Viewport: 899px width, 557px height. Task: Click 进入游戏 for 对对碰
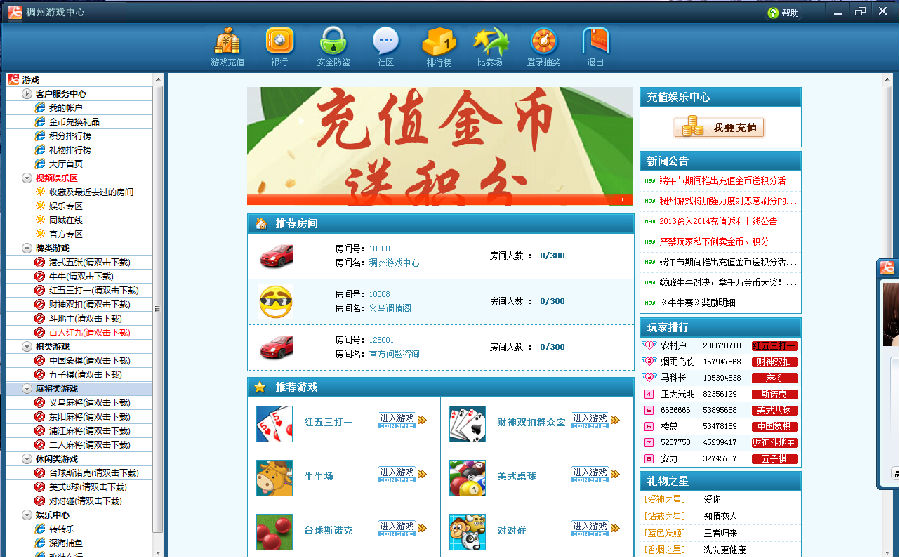(x=596, y=528)
